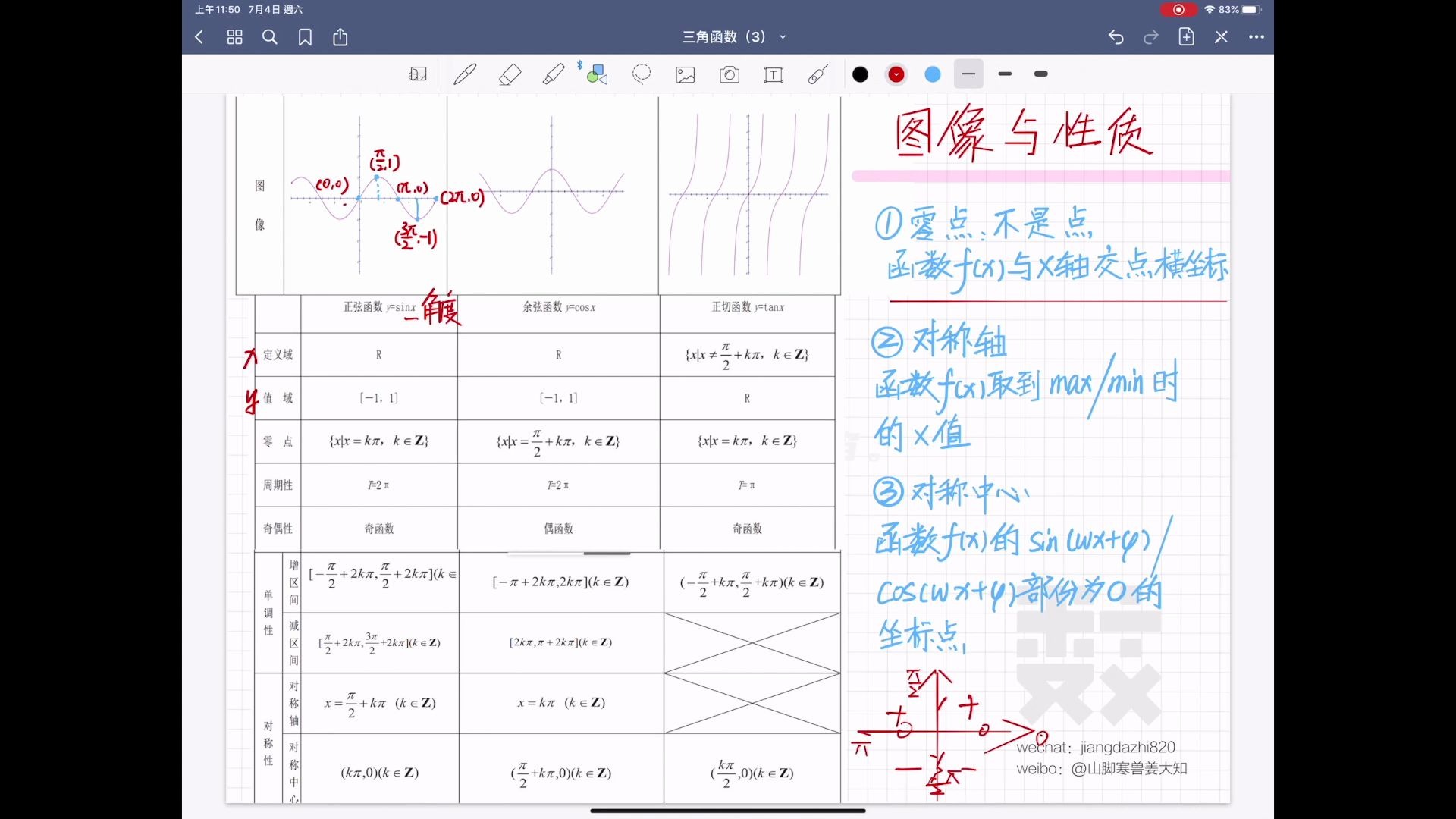Screen dimensions: 1456x819
Task: Open the camera to take a photo
Action: pyautogui.click(x=729, y=74)
